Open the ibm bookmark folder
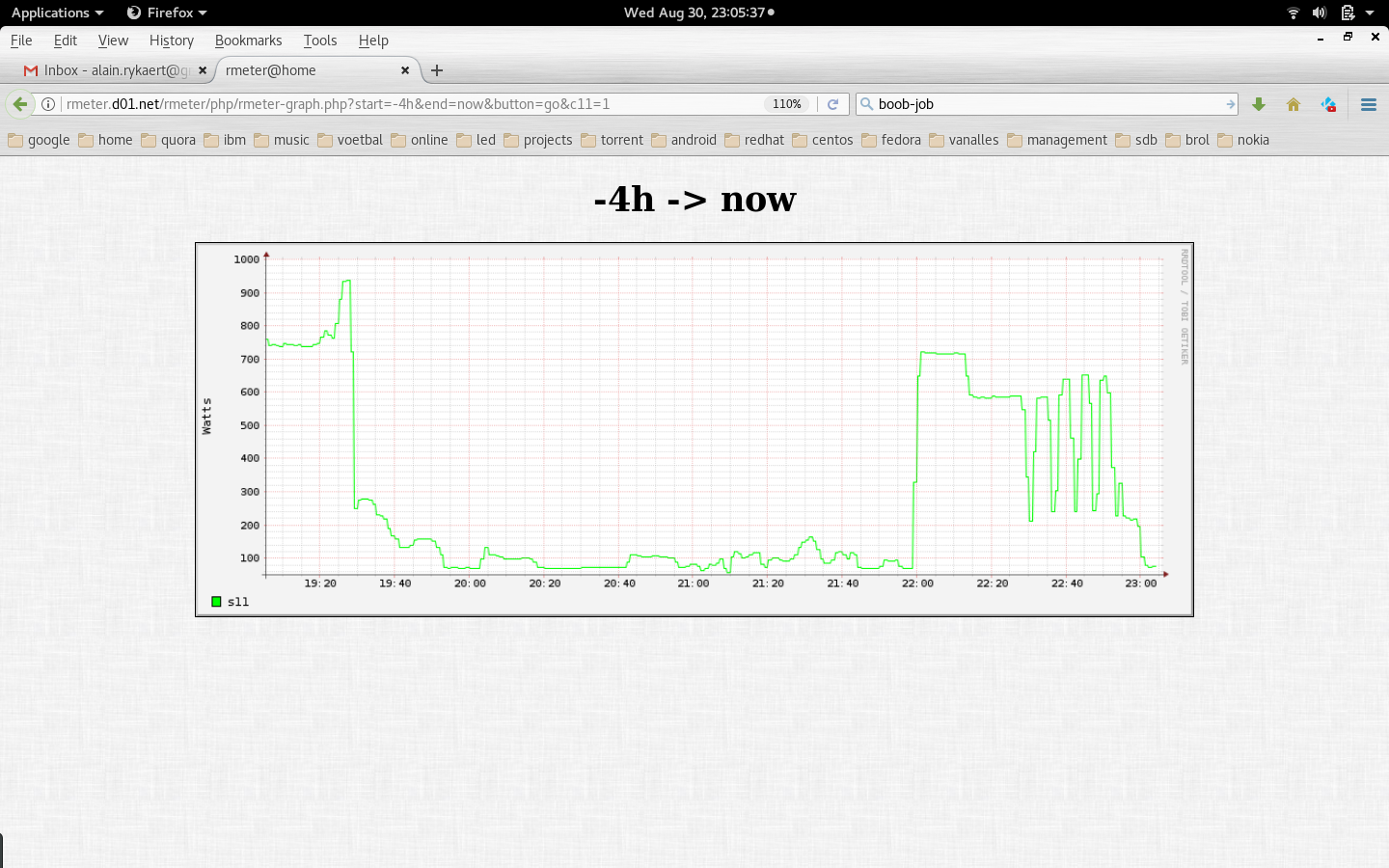This screenshot has width=1389, height=868. [225, 140]
